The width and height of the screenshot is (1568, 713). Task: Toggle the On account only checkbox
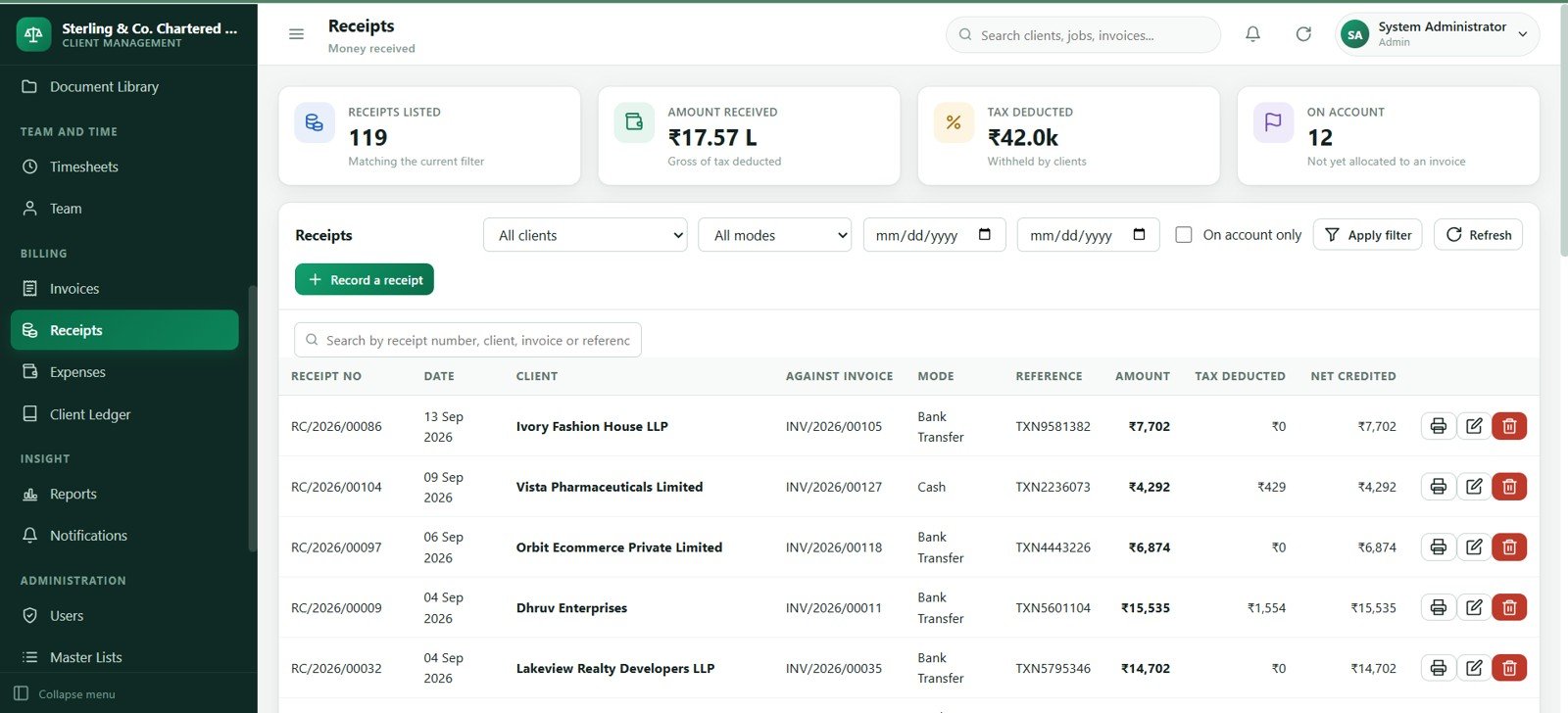1184,235
